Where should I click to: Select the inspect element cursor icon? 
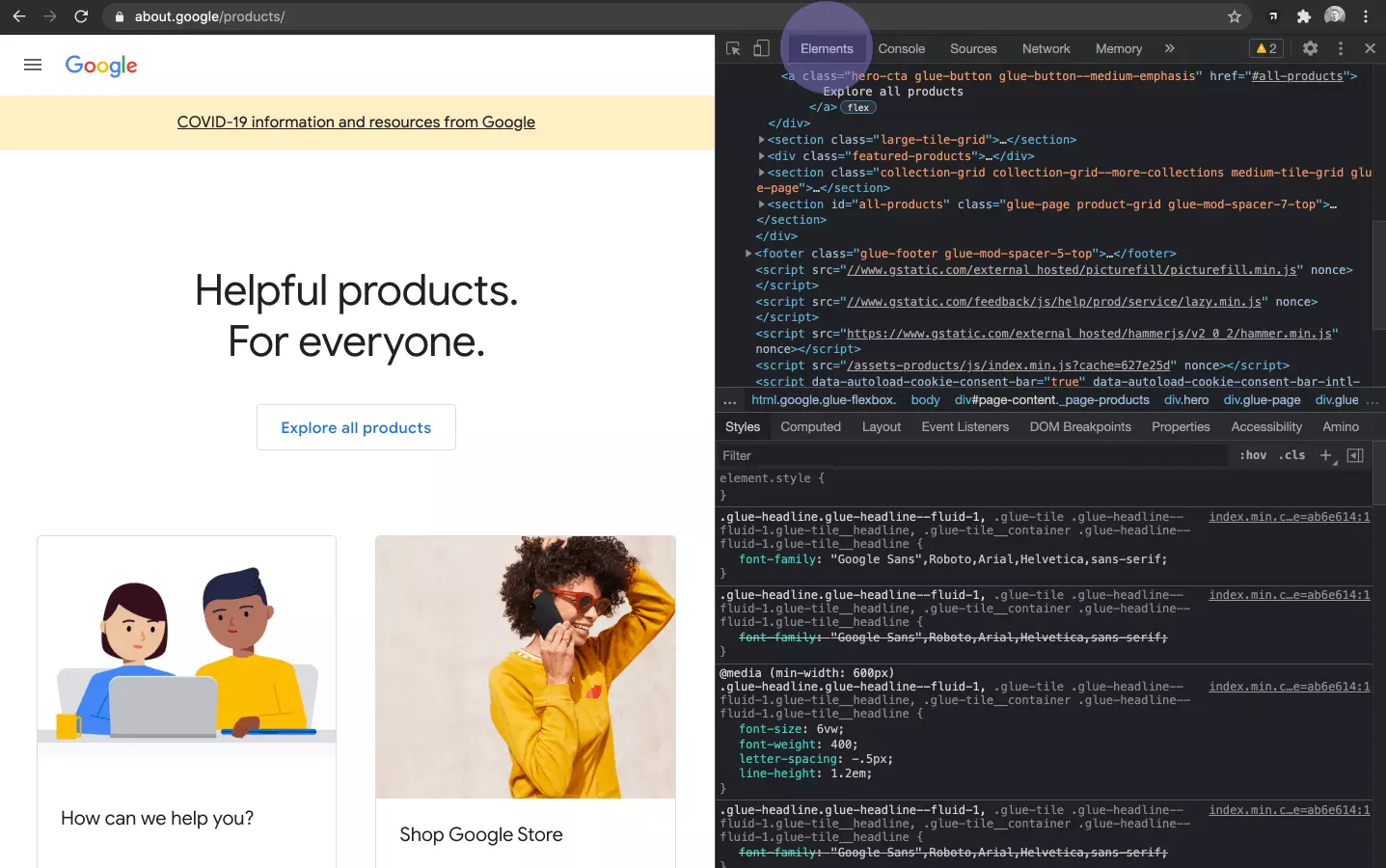coord(732,47)
